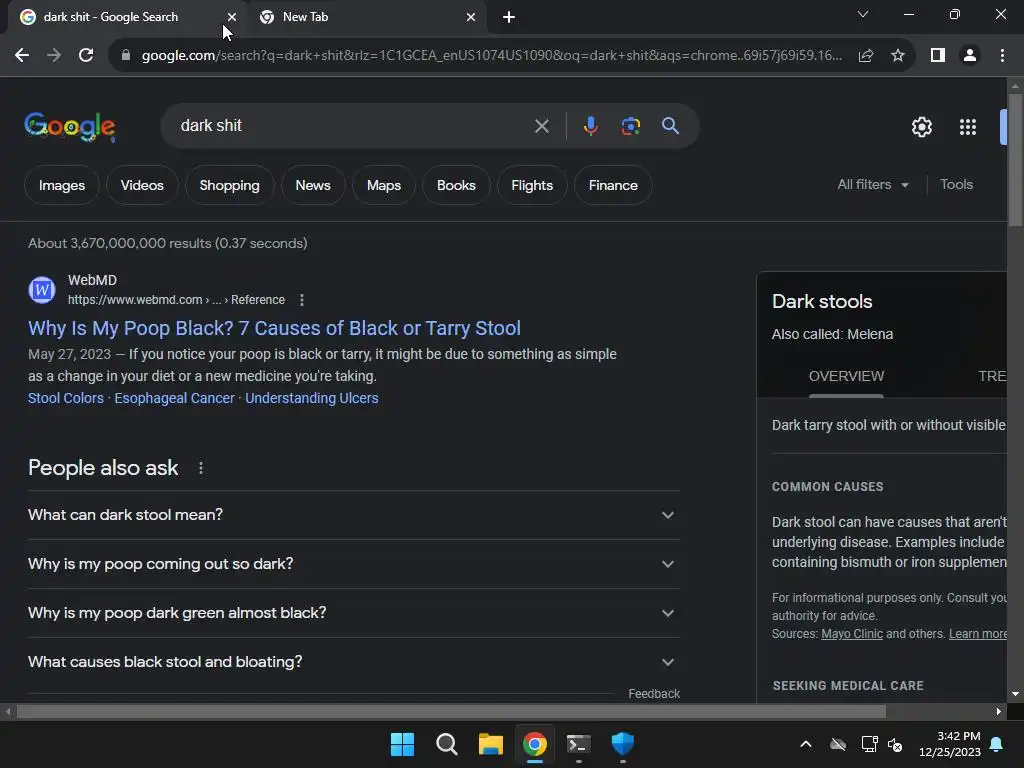Open File Explorer from taskbar
1024x768 pixels.
pos(490,744)
